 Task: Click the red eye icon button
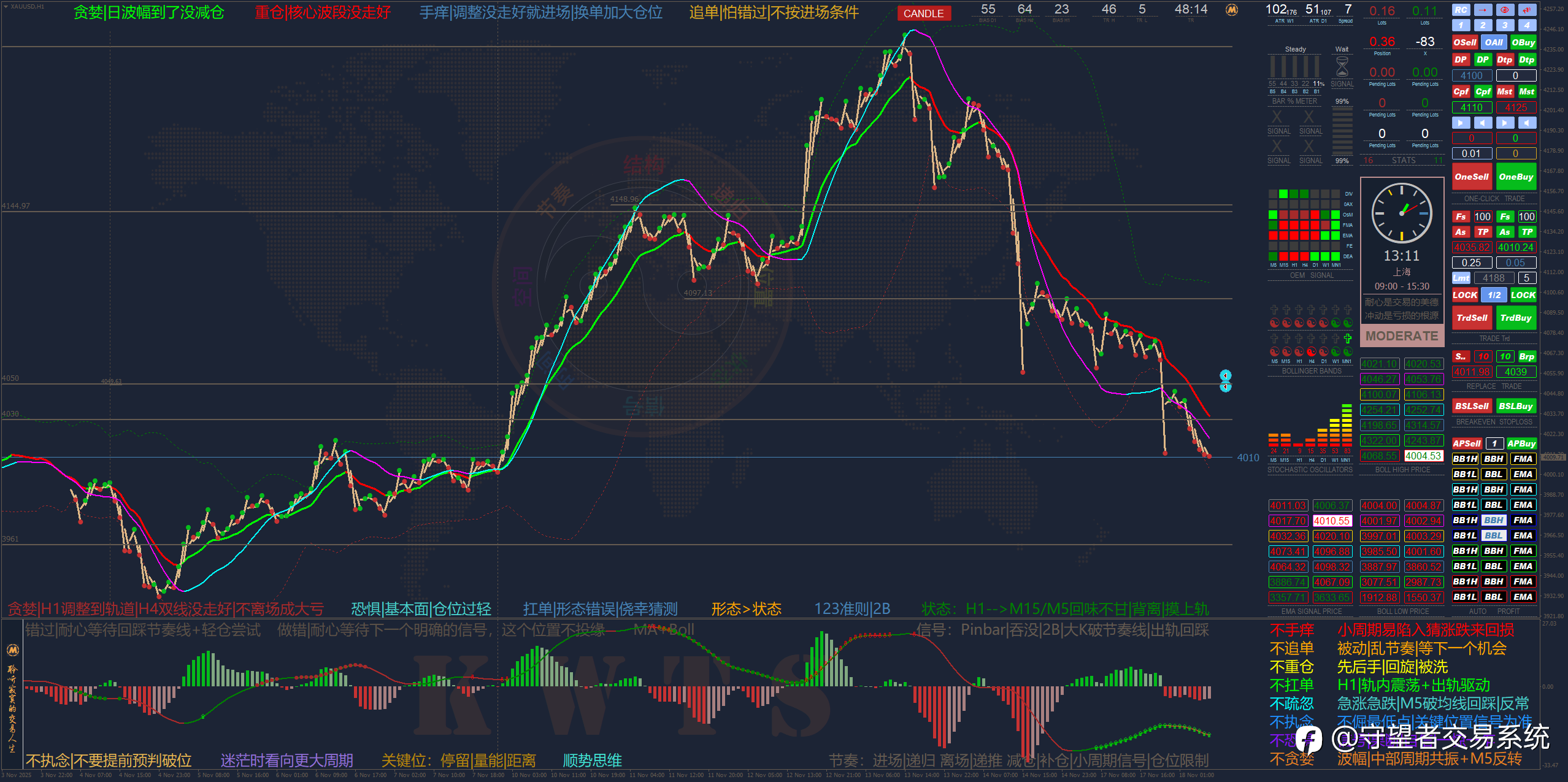[1504, 10]
